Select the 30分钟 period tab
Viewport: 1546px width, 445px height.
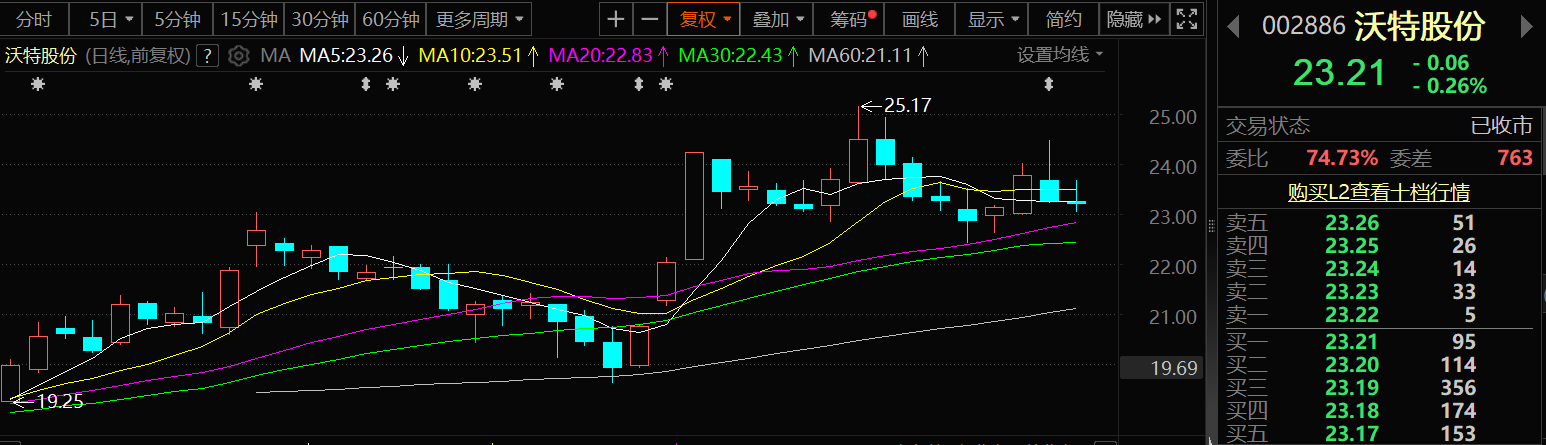coord(320,19)
